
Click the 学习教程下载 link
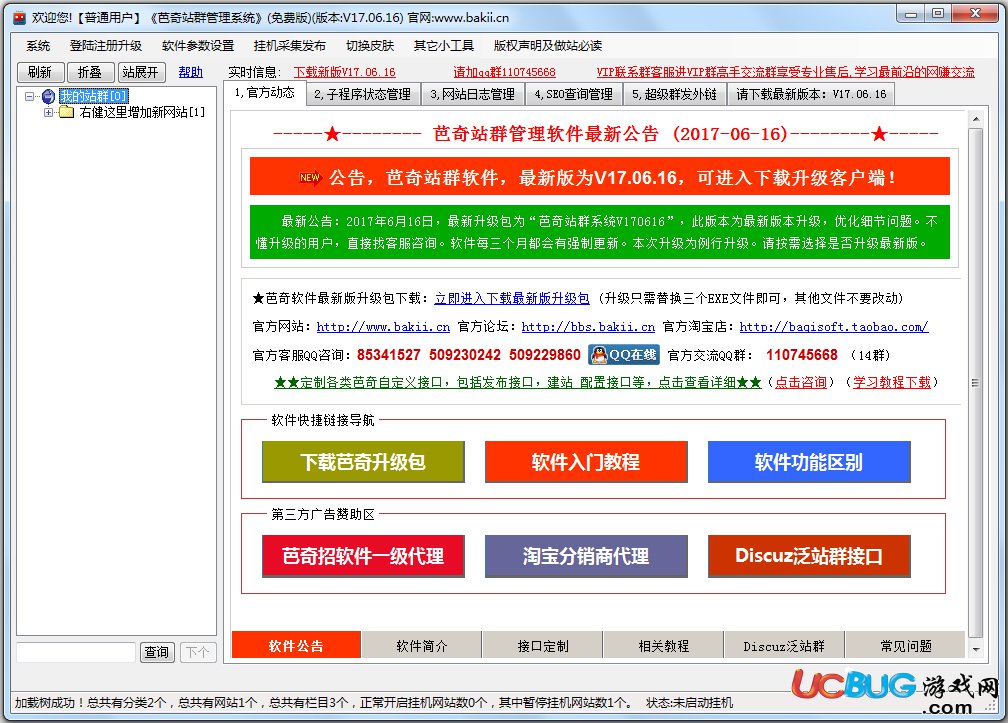[x=892, y=382]
